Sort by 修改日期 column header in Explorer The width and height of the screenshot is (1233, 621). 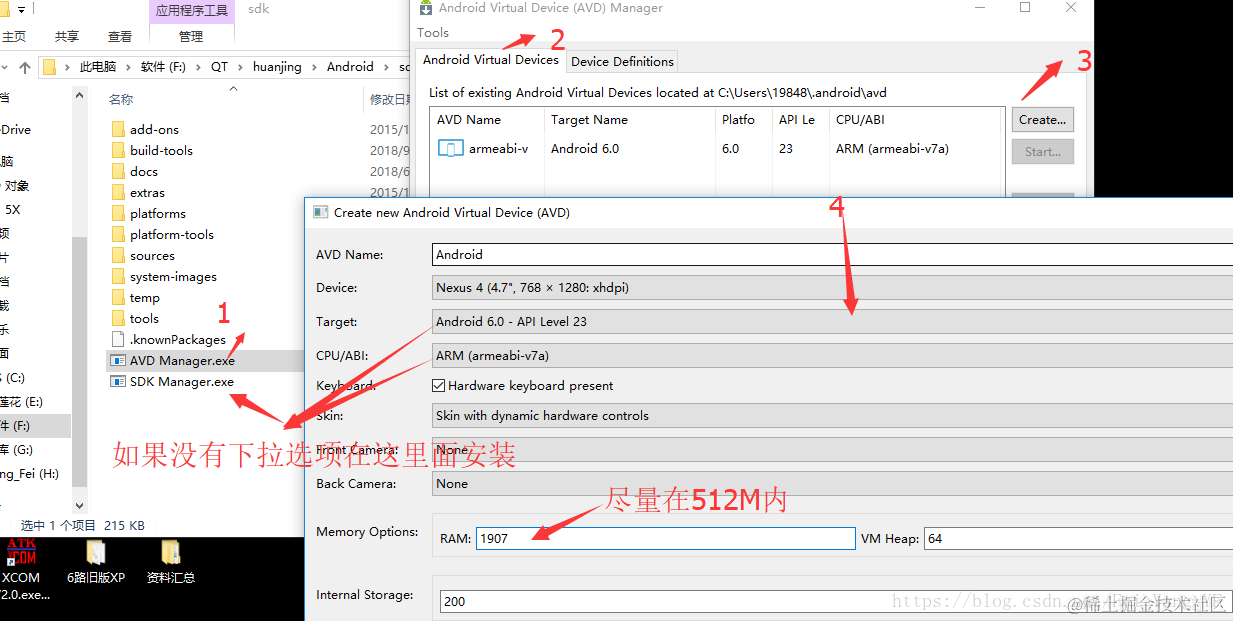pyautogui.click(x=389, y=99)
